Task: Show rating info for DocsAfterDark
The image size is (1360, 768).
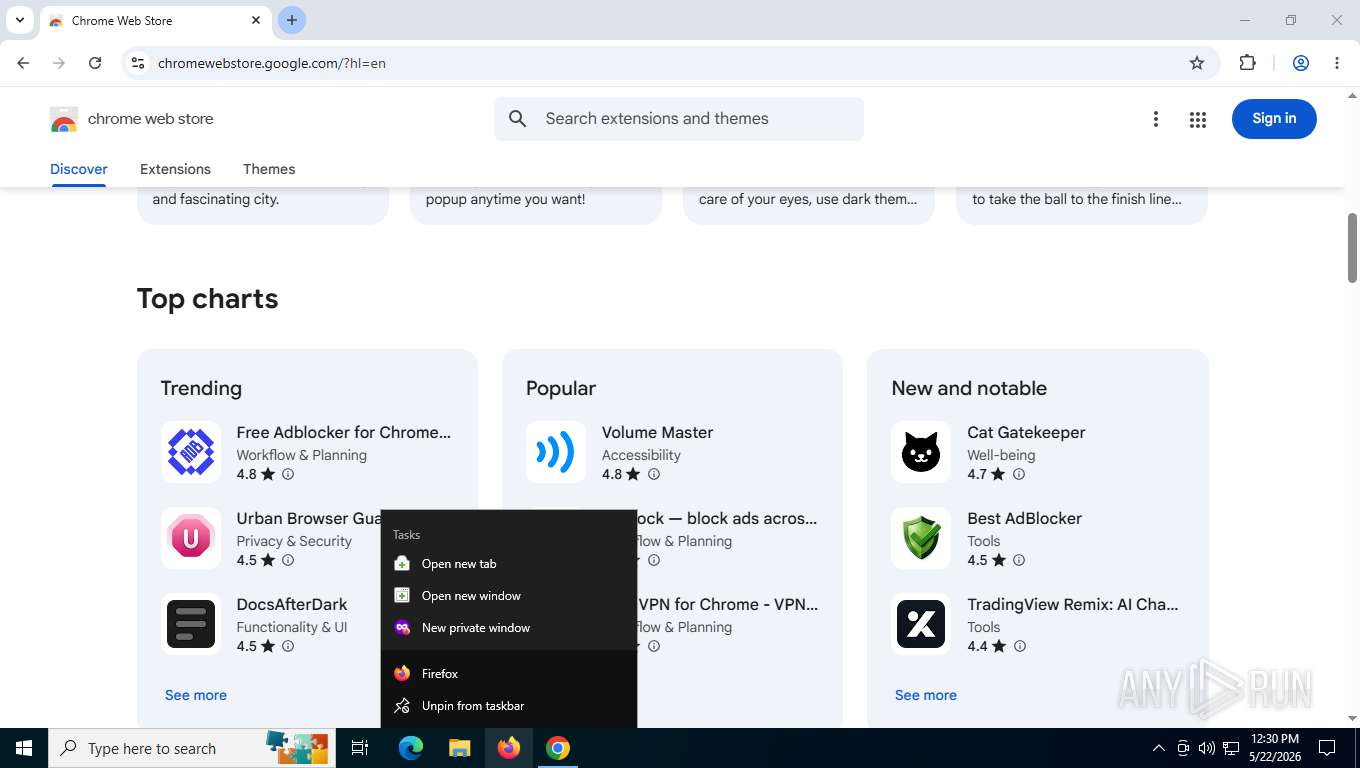Action: [288, 646]
